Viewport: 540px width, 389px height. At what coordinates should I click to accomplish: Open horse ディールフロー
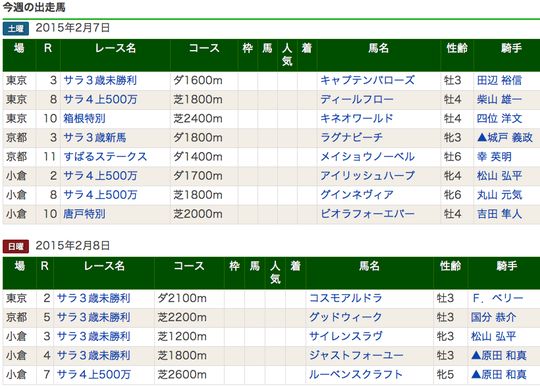click(357, 99)
